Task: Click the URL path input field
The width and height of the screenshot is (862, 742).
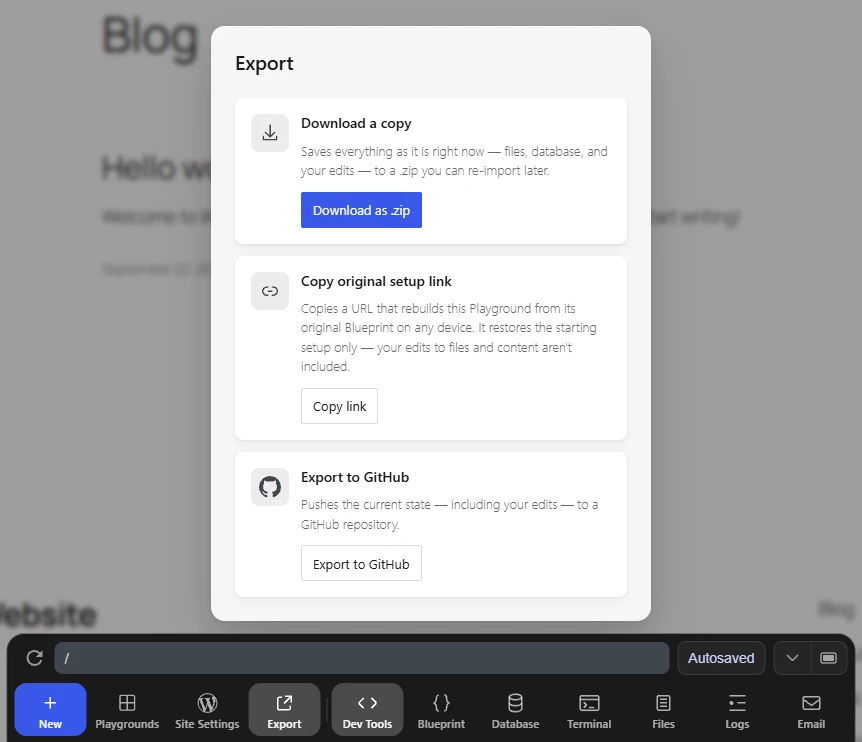Action: pyautogui.click(x=362, y=658)
